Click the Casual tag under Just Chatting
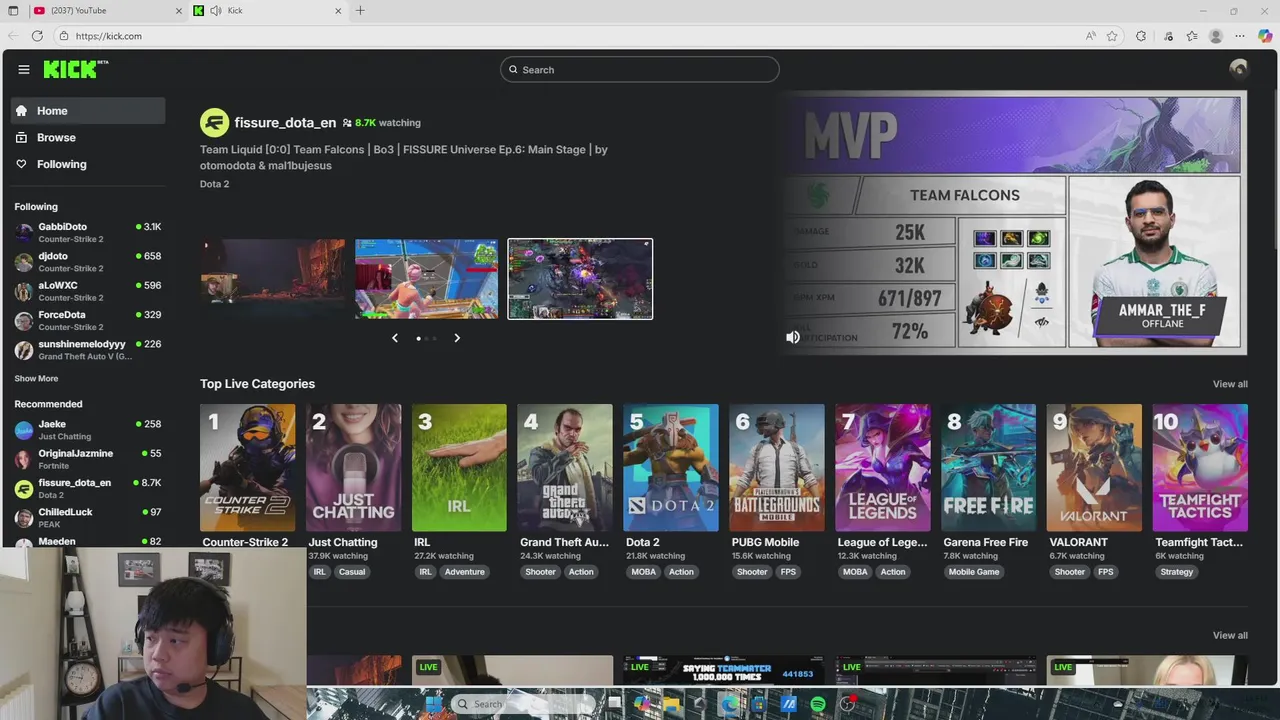Screen dimensions: 1280x720 click(x=352, y=572)
